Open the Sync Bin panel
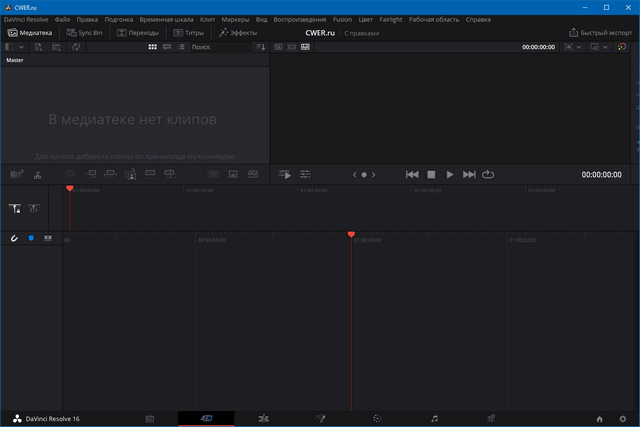The width and height of the screenshot is (640, 427). [x=84, y=33]
